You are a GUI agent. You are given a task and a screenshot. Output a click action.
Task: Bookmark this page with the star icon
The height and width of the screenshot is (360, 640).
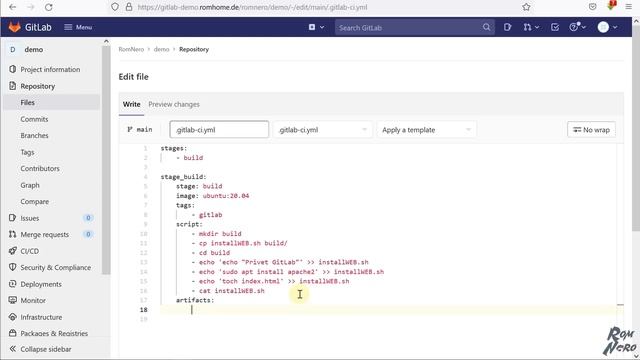coord(526,7)
